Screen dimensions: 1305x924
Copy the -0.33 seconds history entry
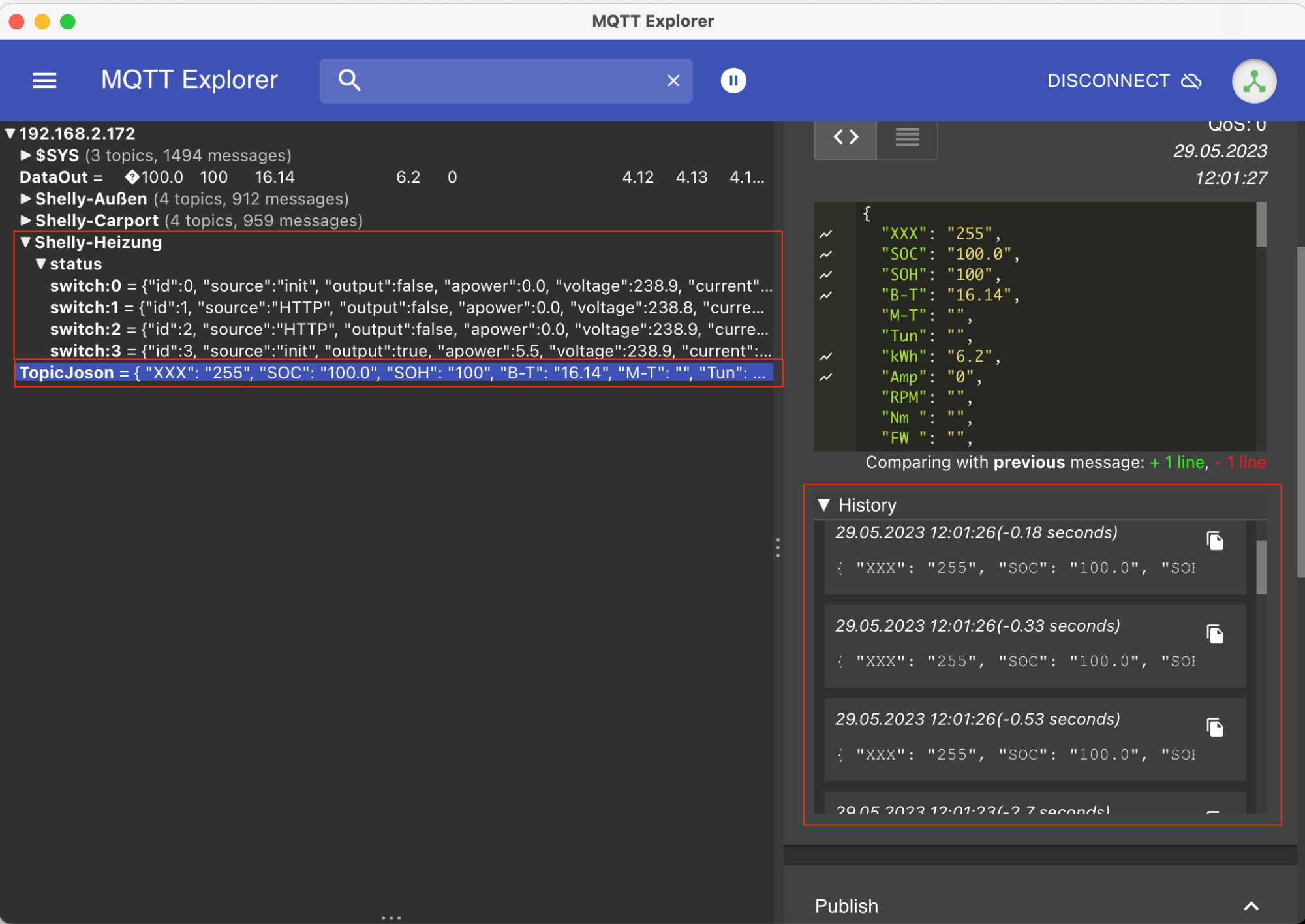[x=1214, y=634]
